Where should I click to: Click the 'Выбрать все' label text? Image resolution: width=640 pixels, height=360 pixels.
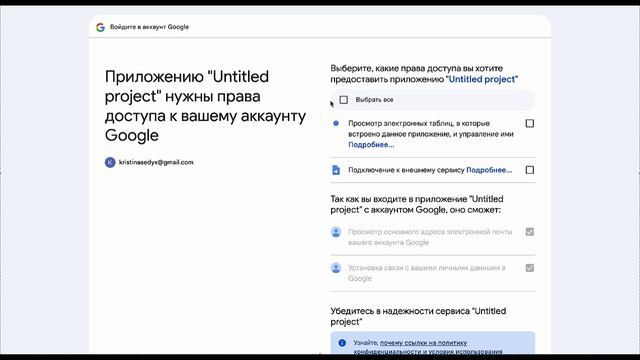tap(374, 100)
